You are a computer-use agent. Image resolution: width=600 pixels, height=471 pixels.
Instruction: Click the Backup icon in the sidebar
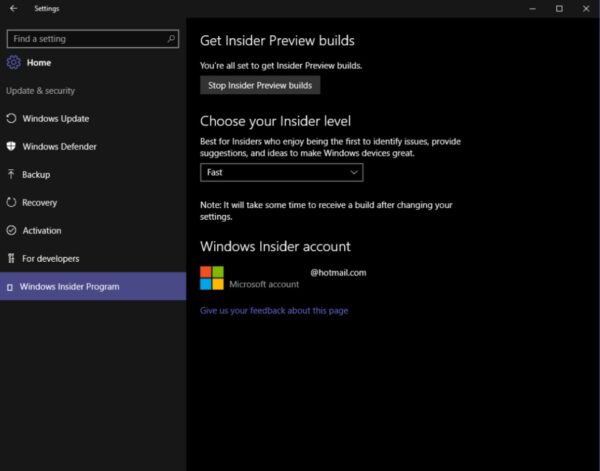pos(12,175)
